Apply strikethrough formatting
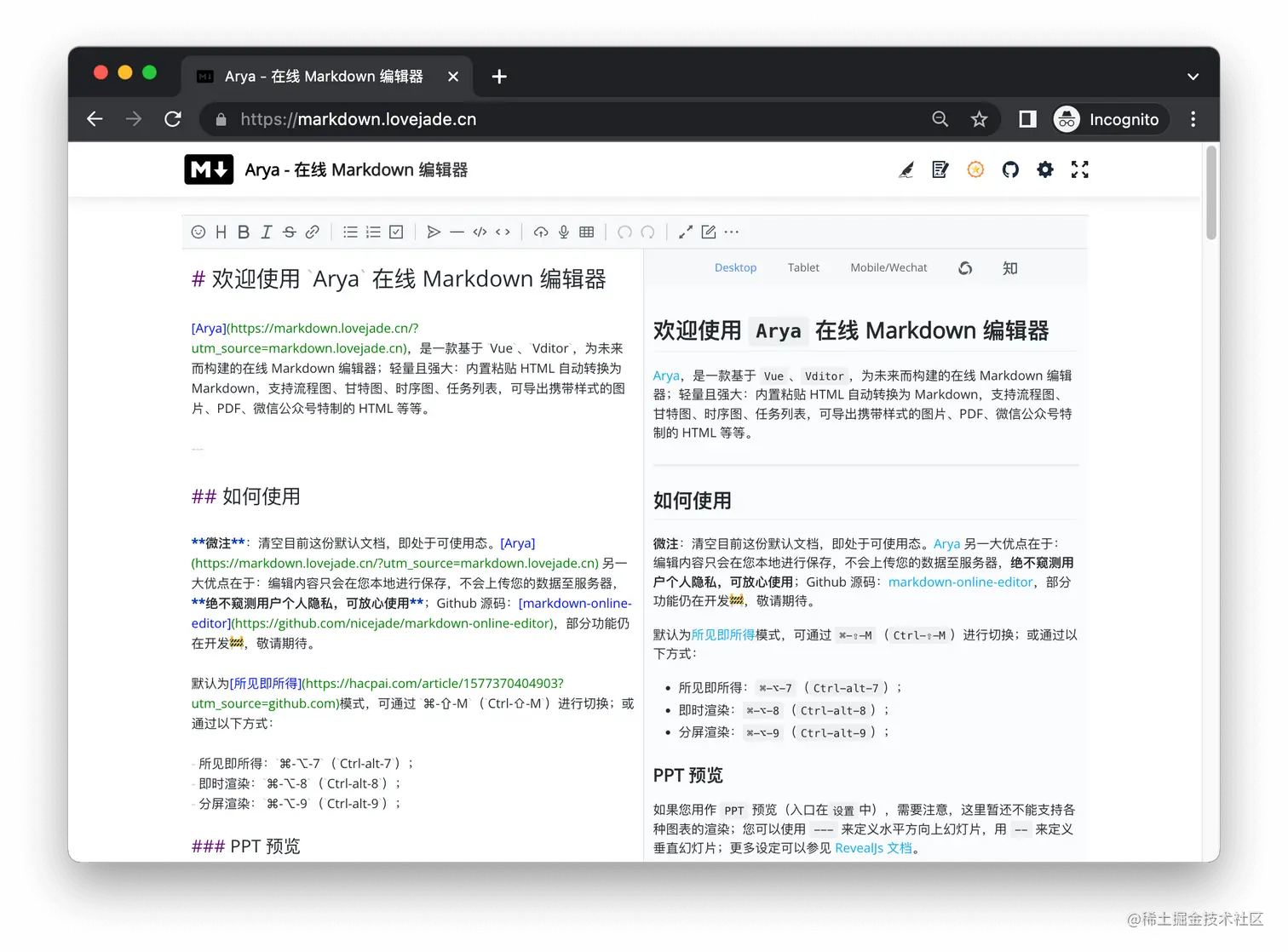The width and height of the screenshot is (1288, 952). pos(289,232)
